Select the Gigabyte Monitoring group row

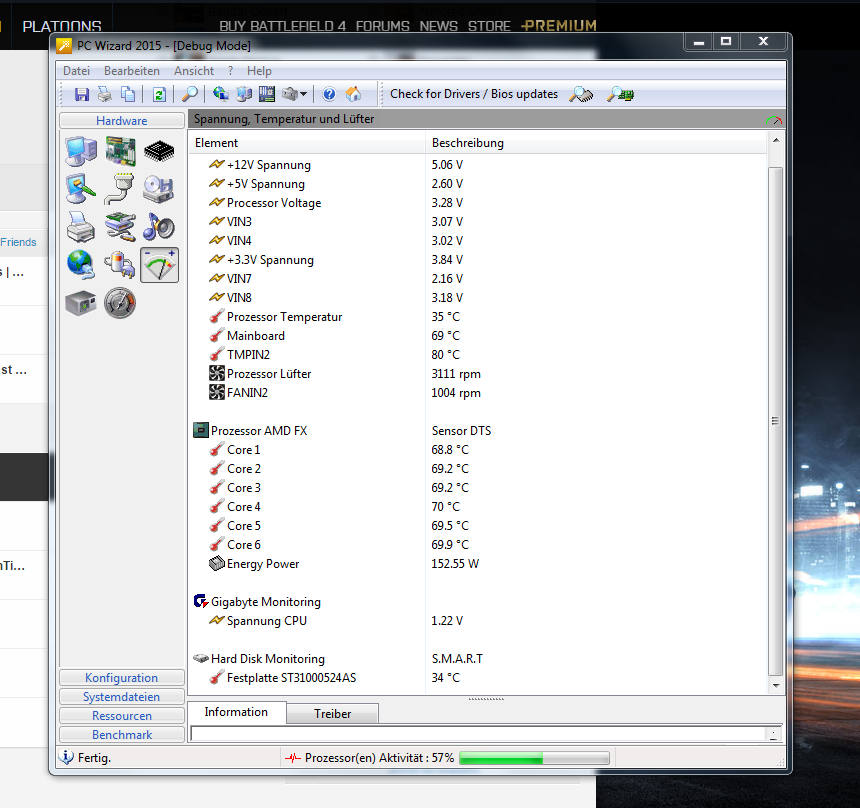click(477, 602)
